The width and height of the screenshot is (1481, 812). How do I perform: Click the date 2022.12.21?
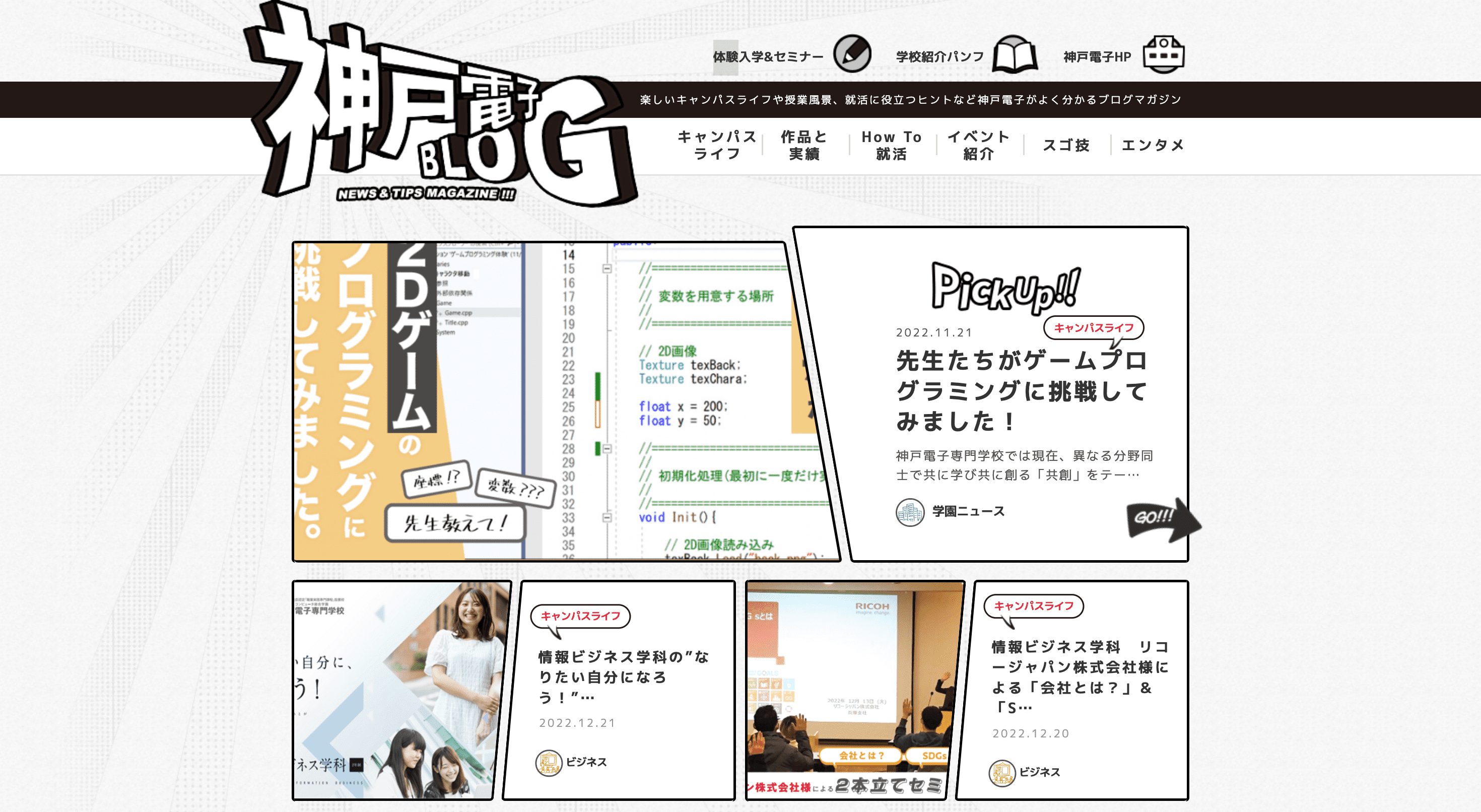(x=577, y=723)
